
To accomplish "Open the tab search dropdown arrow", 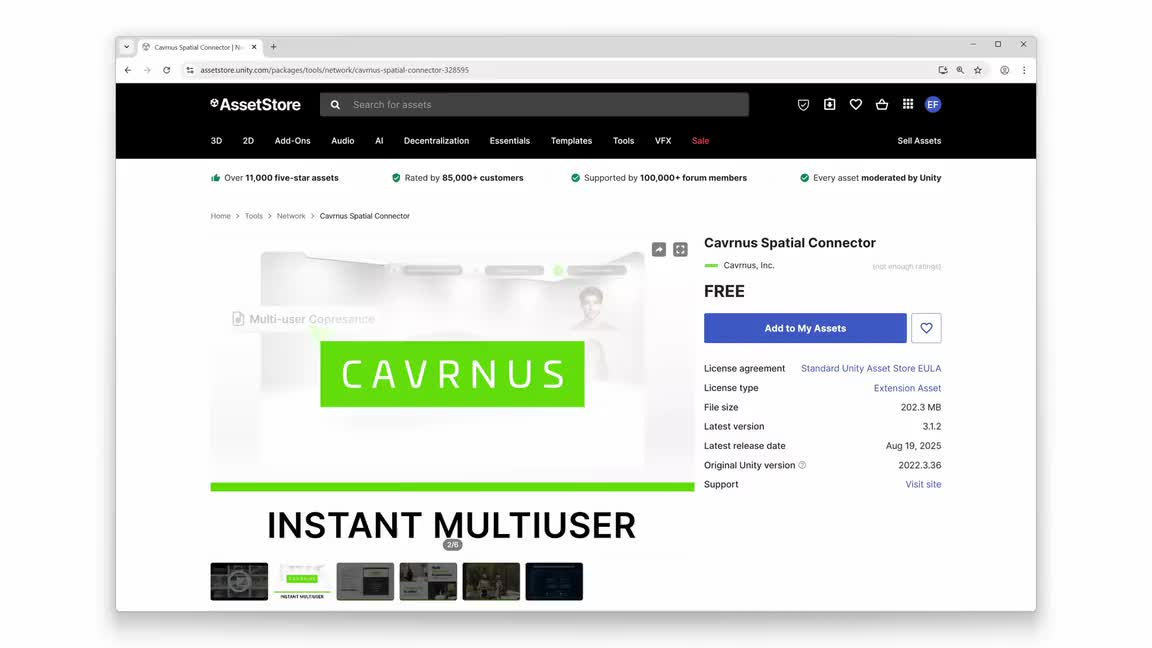I will tap(126, 46).
